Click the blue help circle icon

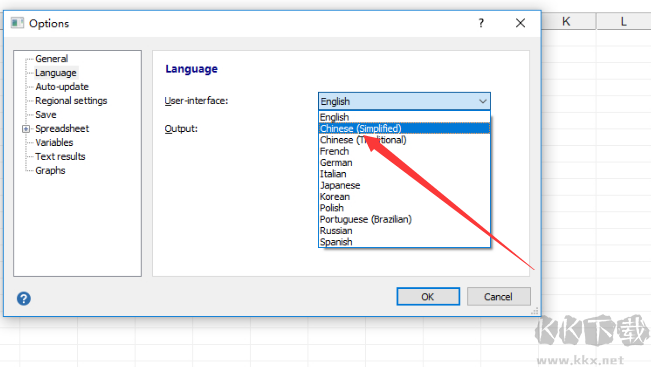pyautogui.click(x=24, y=298)
